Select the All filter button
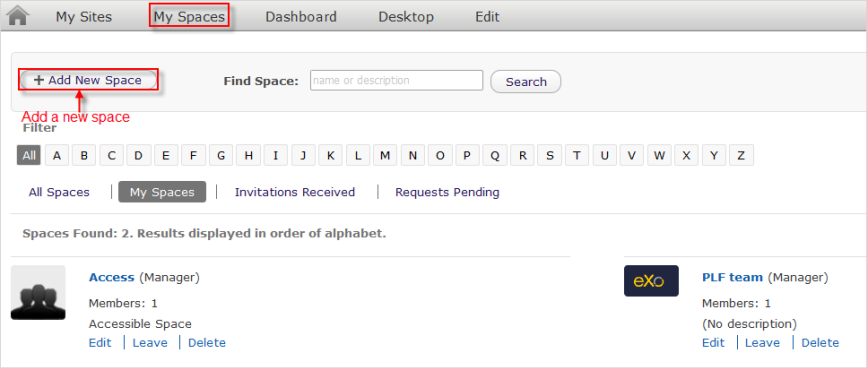Image resolution: width=867 pixels, height=368 pixels. (29, 156)
